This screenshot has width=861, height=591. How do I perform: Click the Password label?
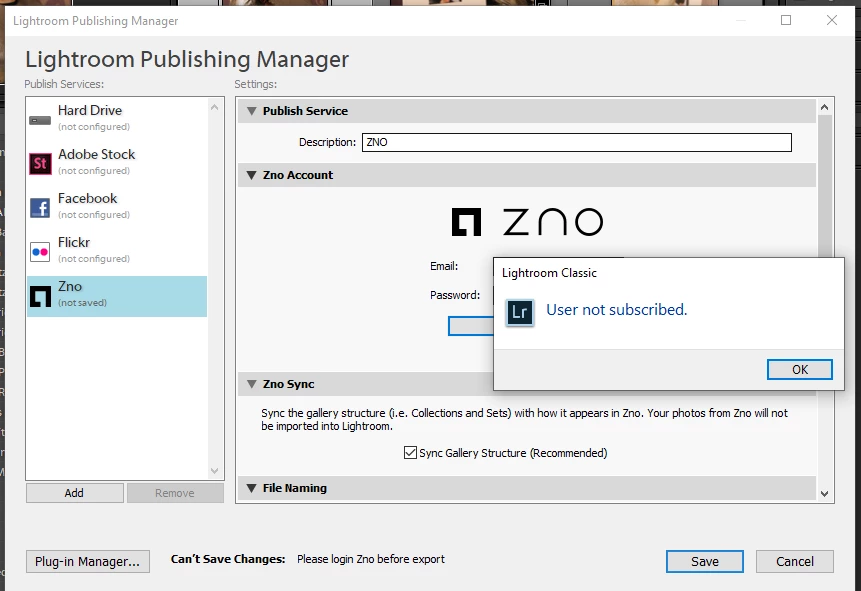[x=455, y=296]
